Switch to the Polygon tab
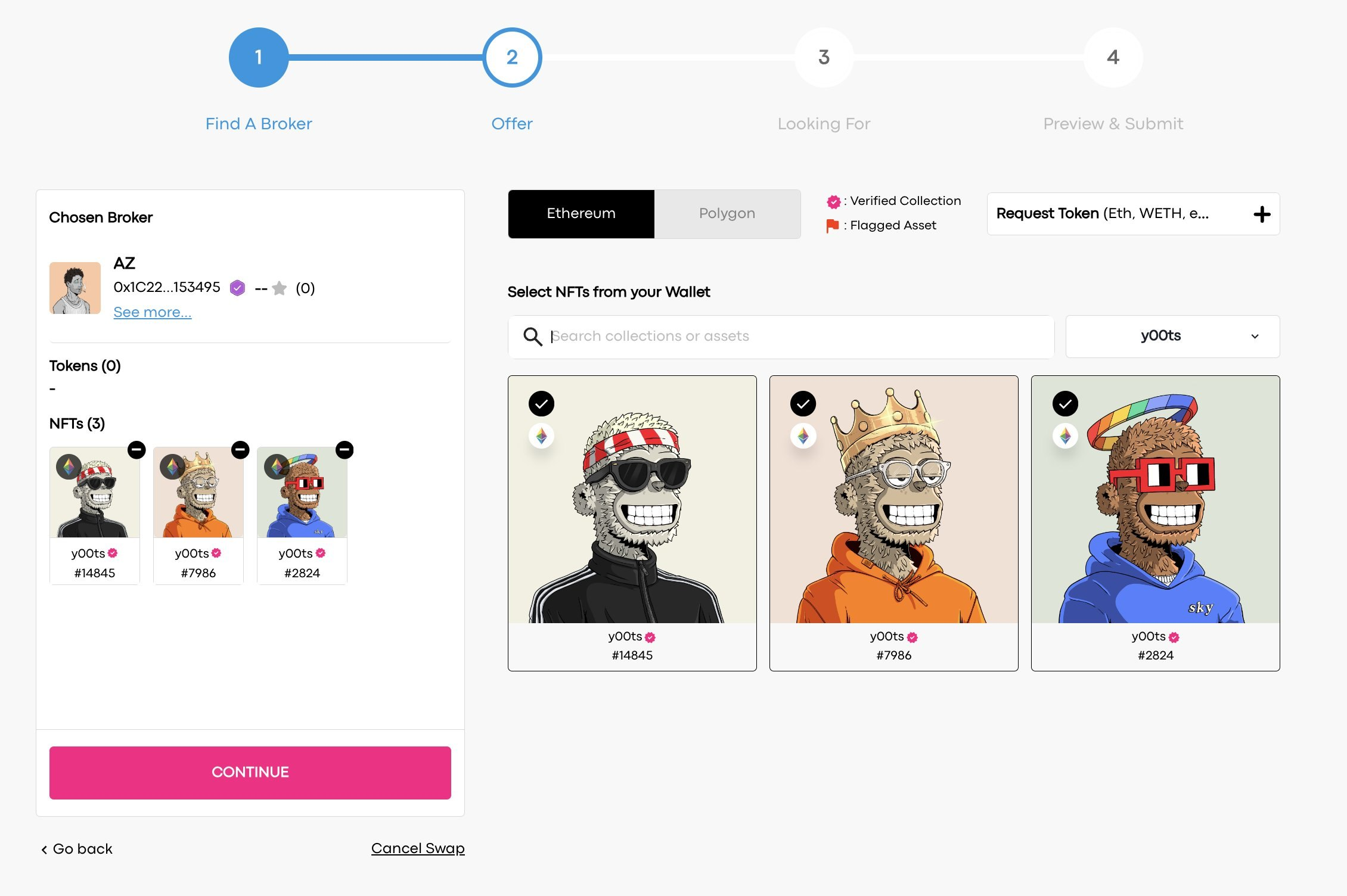The height and width of the screenshot is (896, 1347). (727, 214)
